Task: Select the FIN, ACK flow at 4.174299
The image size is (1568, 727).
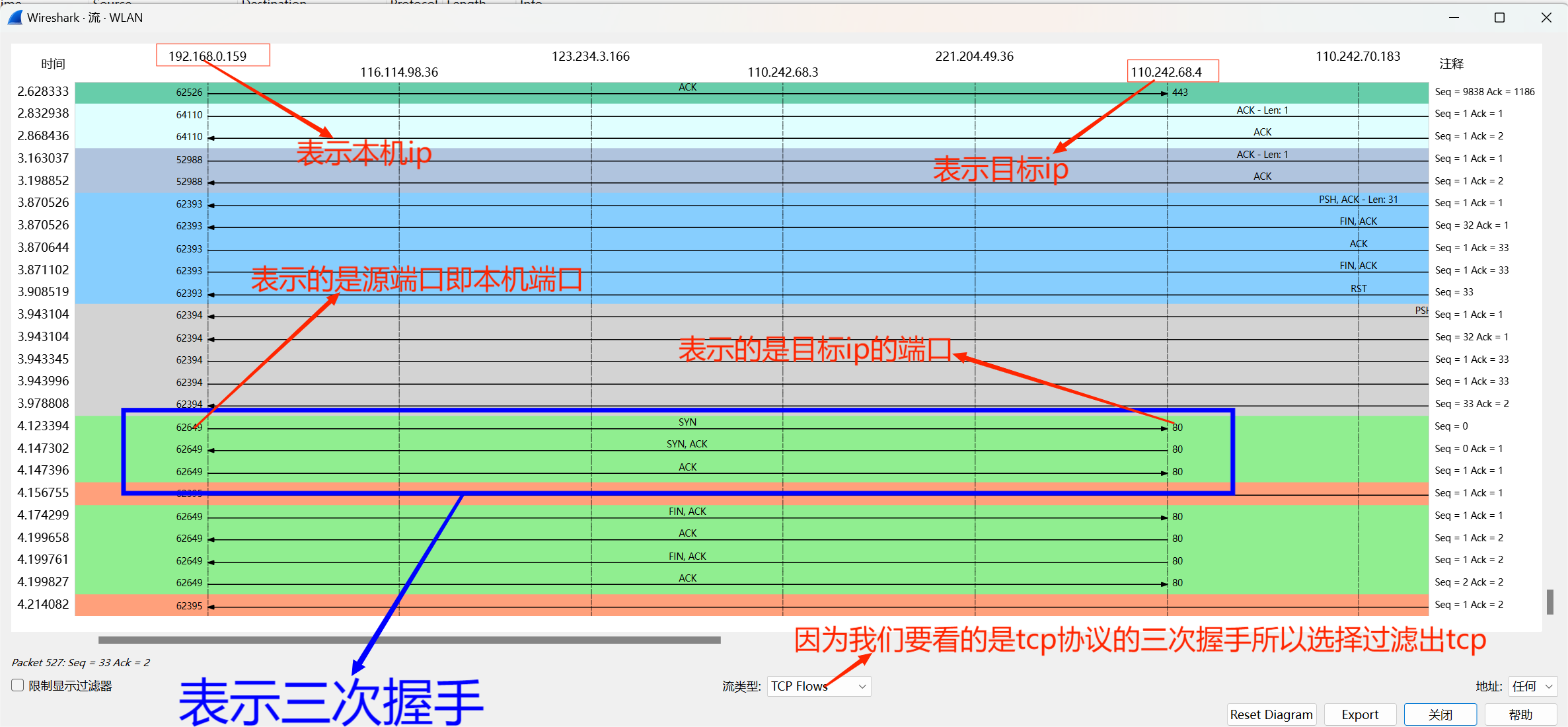Action: click(x=751, y=516)
